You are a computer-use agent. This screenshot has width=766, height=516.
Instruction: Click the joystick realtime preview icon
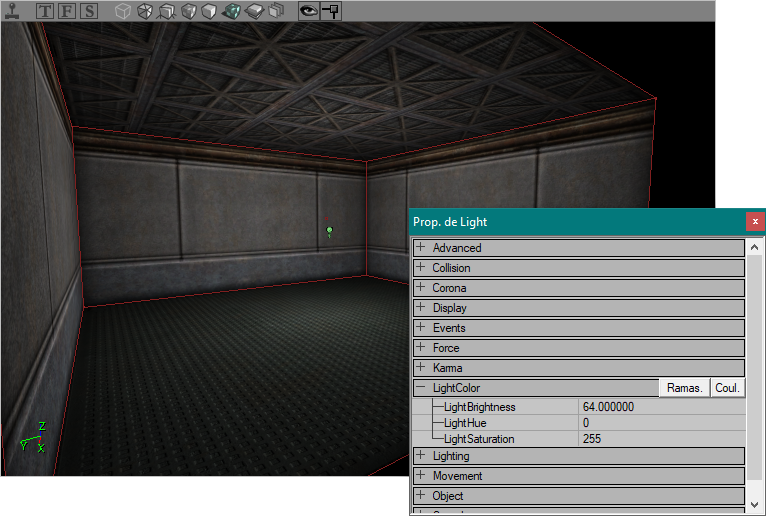(11, 12)
